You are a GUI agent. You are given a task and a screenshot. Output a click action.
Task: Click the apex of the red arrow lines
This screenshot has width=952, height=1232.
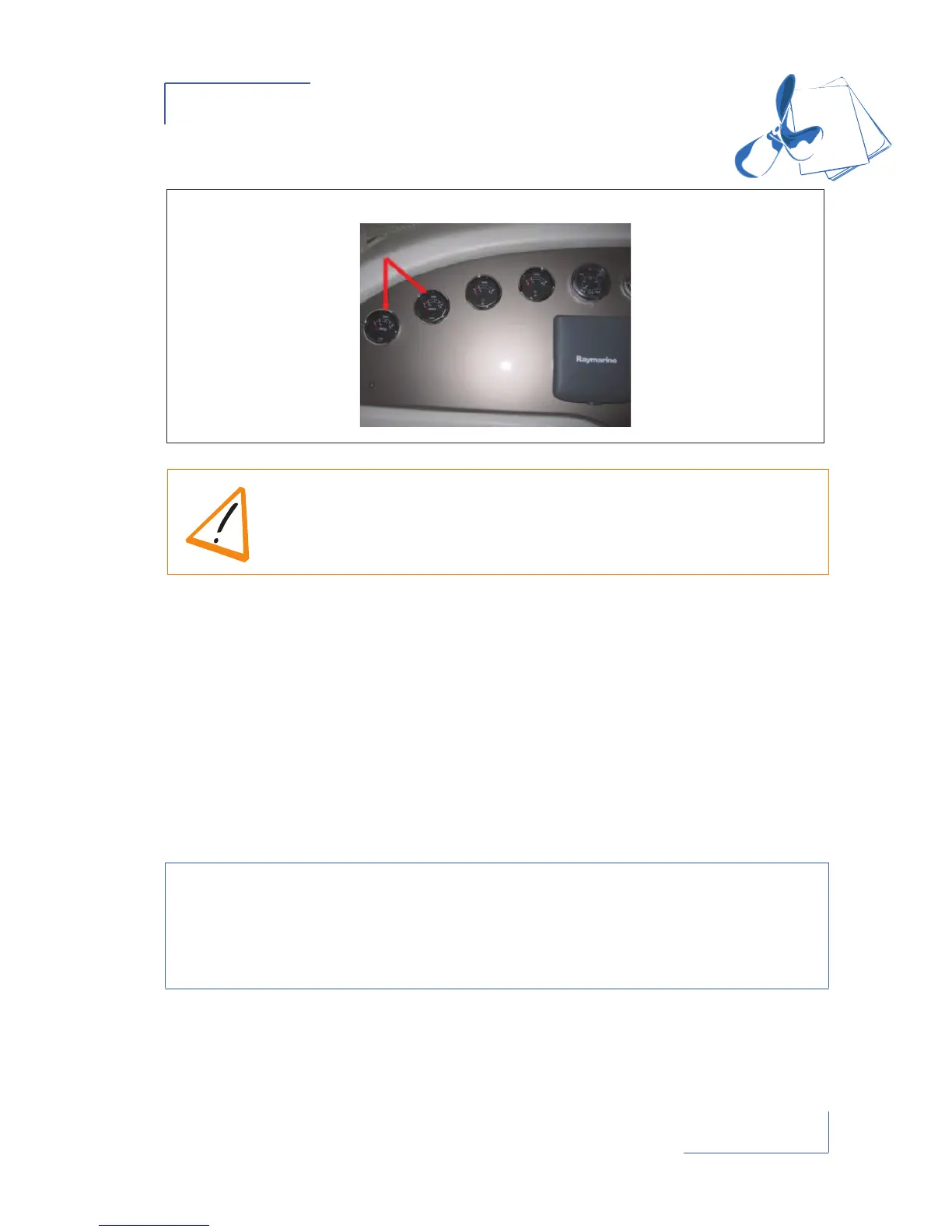point(387,261)
